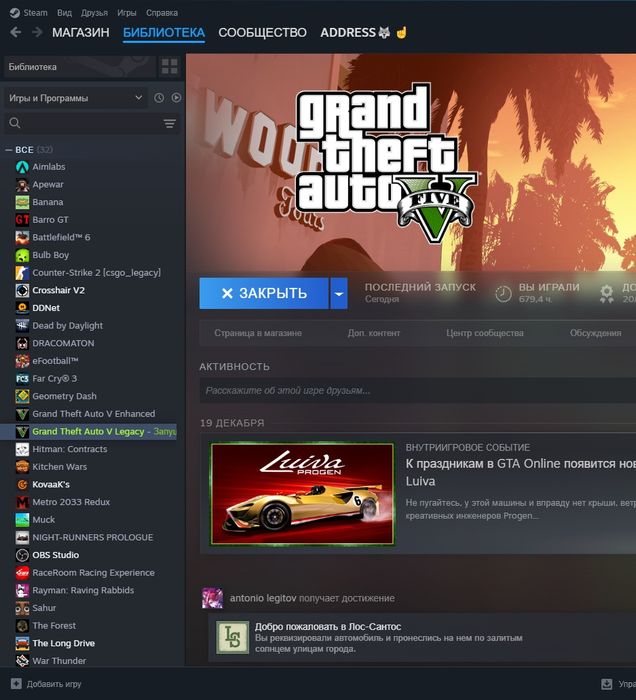This screenshot has width=636, height=700.
Task: Open the Steam menu
Action: tap(35, 13)
